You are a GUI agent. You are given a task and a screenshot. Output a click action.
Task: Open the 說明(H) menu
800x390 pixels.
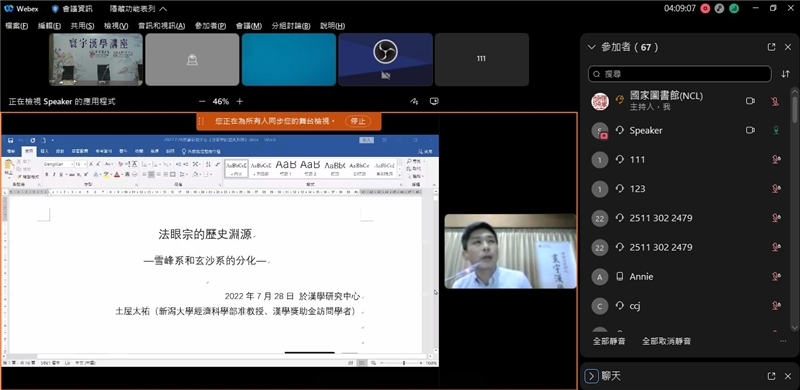(x=332, y=26)
